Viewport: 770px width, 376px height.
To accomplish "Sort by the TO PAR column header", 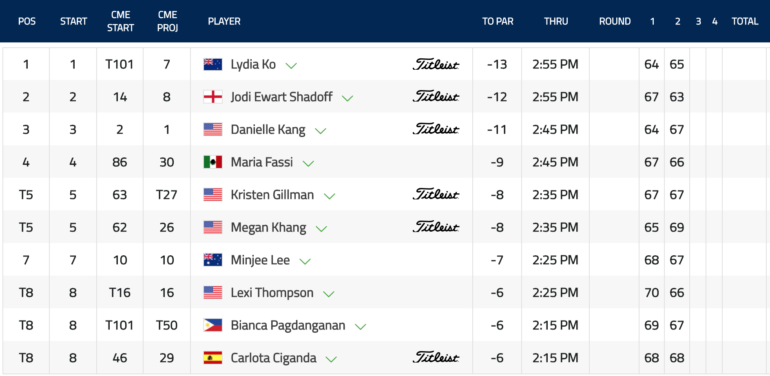I will (x=497, y=22).
